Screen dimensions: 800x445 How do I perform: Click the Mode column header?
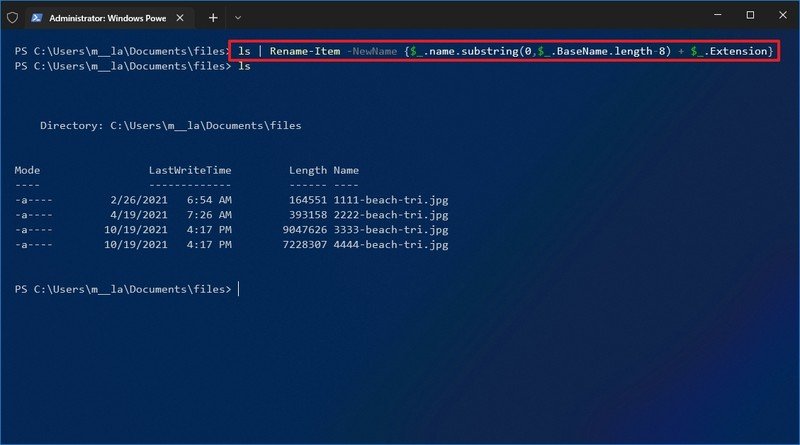28,171
